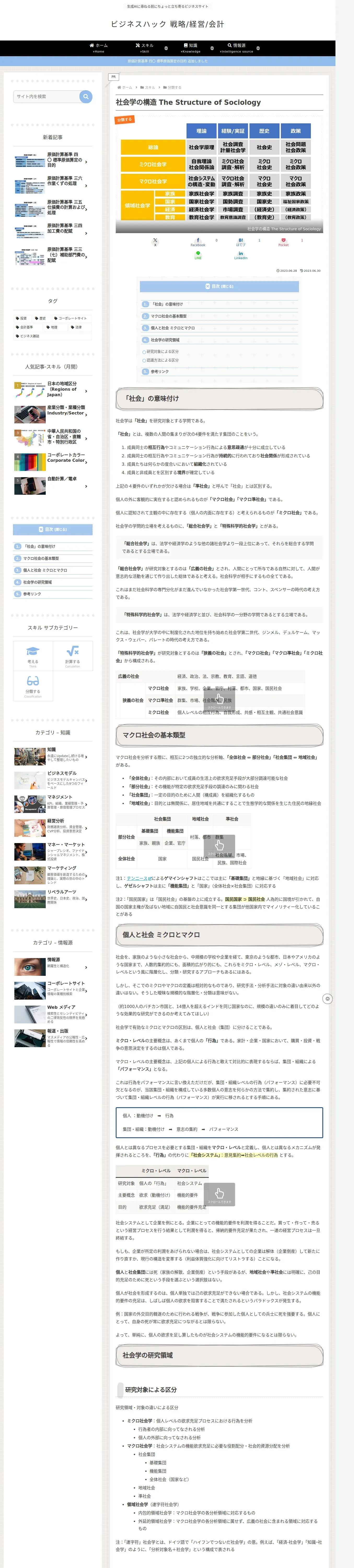
Task: Click the サイト内を検索 input field
Action: (46, 96)
